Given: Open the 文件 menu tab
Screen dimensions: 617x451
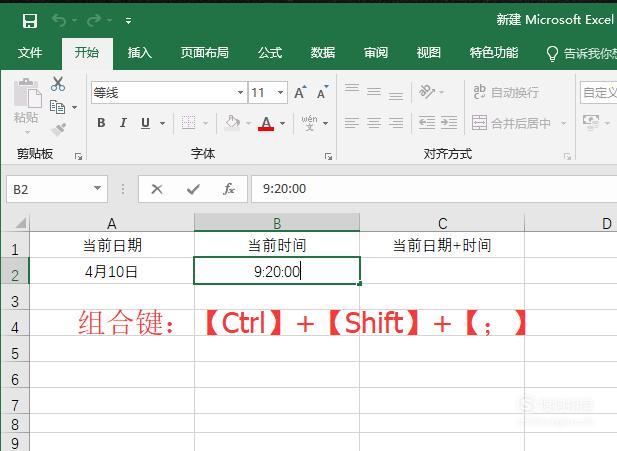Looking at the screenshot, I should click(x=30, y=52).
